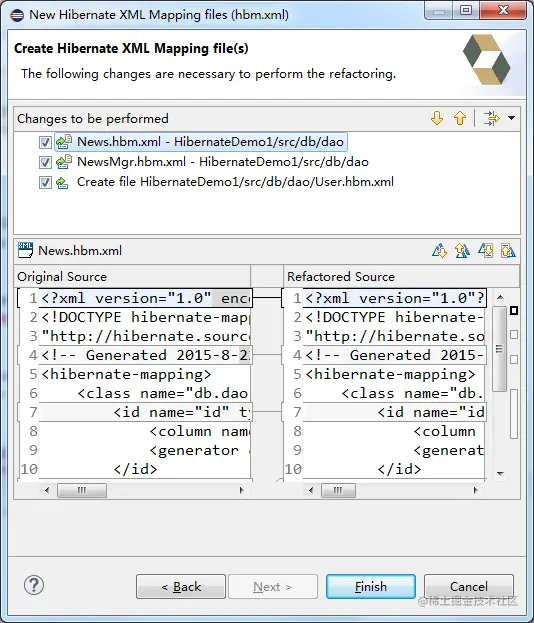Click the Cancel button
Screen dimensions: 534x623
[469, 586]
